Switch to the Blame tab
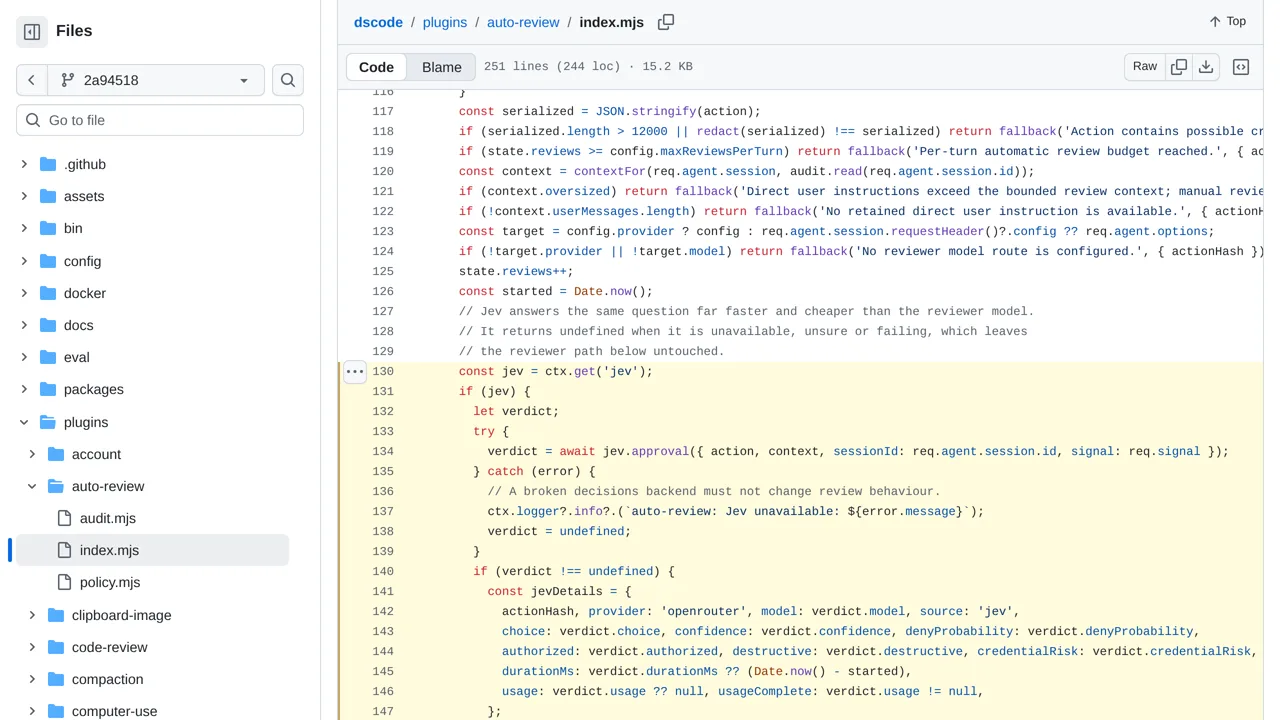 (x=442, y=67)
